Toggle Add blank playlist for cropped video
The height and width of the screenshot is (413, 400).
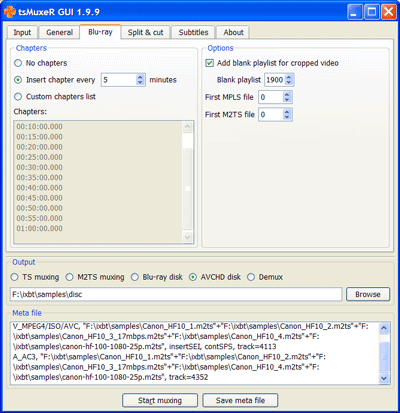point(272,63)
